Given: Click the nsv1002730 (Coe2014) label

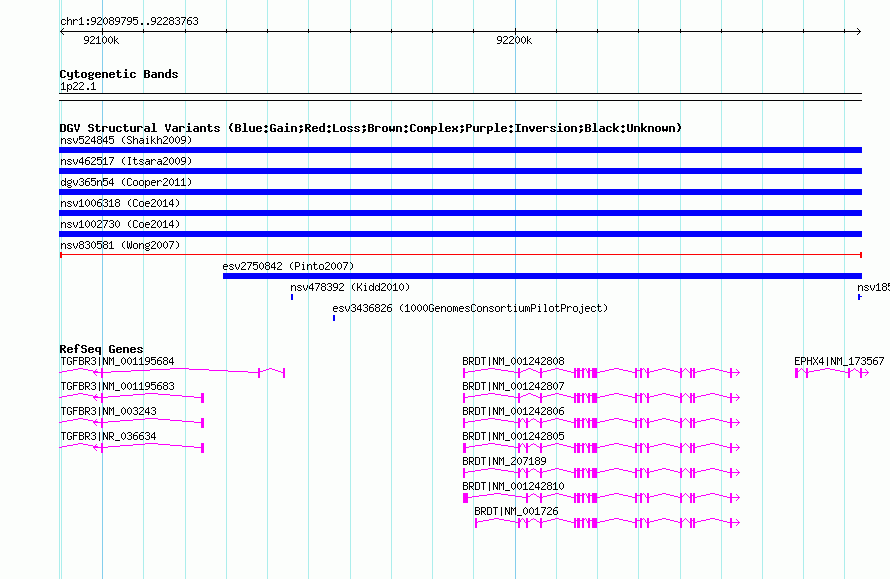Looking at the screenshot, I should pos(120,224).
